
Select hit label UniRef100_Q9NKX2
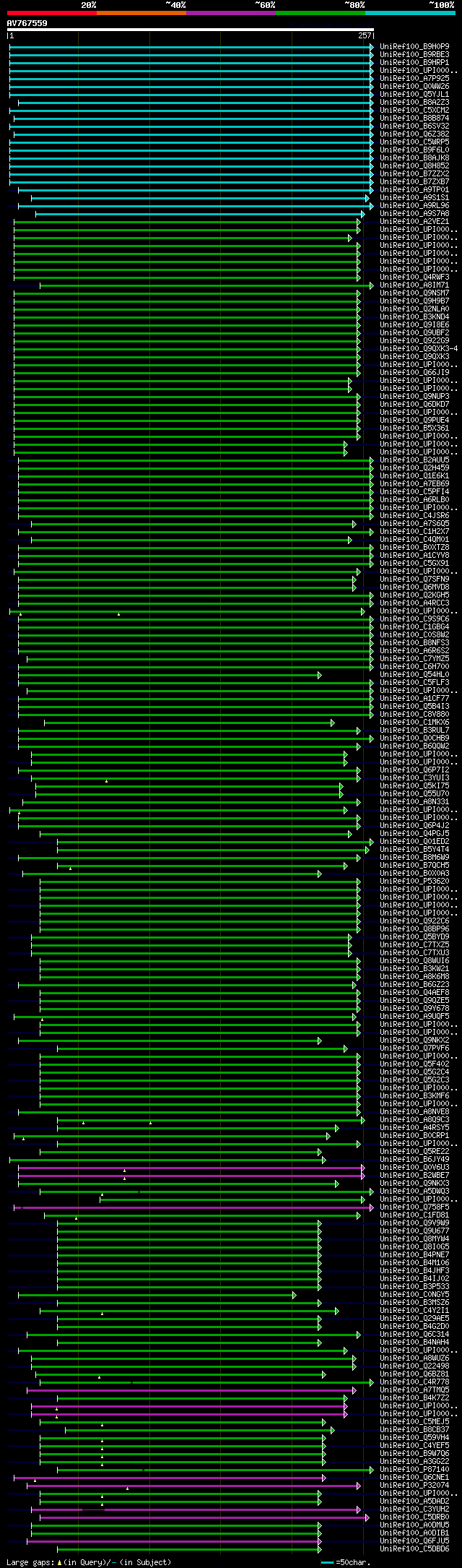(414, 1040)
